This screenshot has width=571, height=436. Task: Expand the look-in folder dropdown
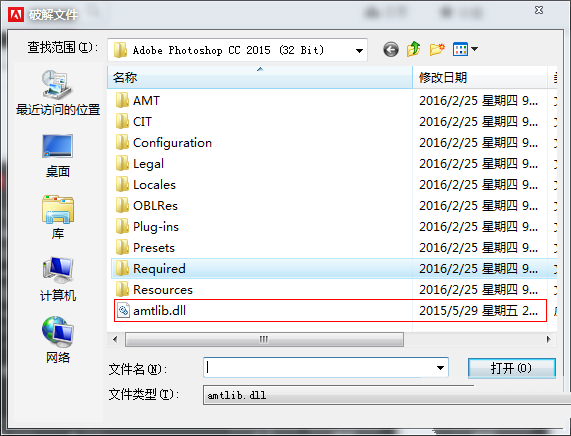359,50
